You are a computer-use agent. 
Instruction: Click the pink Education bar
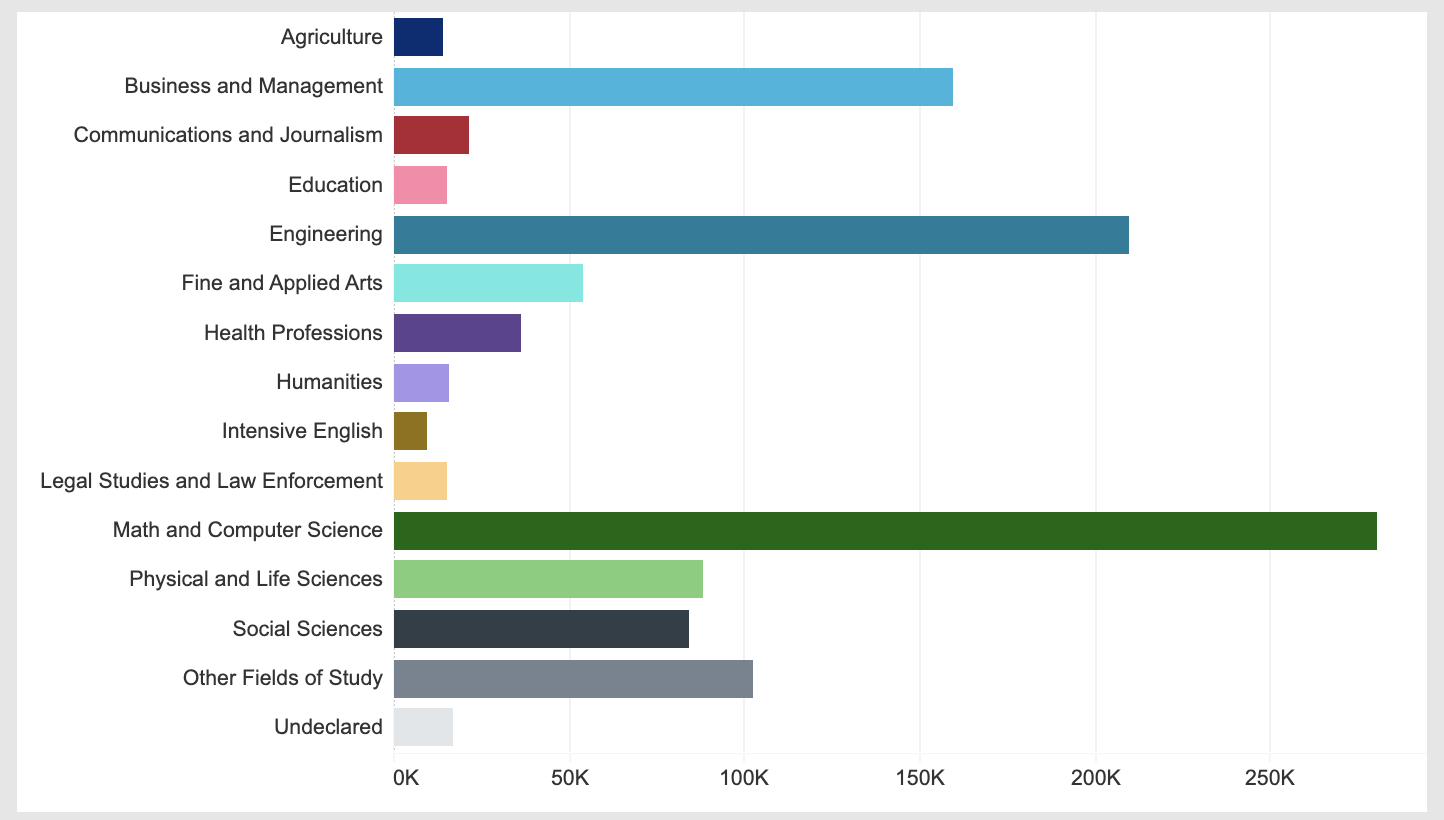[x=419, y=186]
